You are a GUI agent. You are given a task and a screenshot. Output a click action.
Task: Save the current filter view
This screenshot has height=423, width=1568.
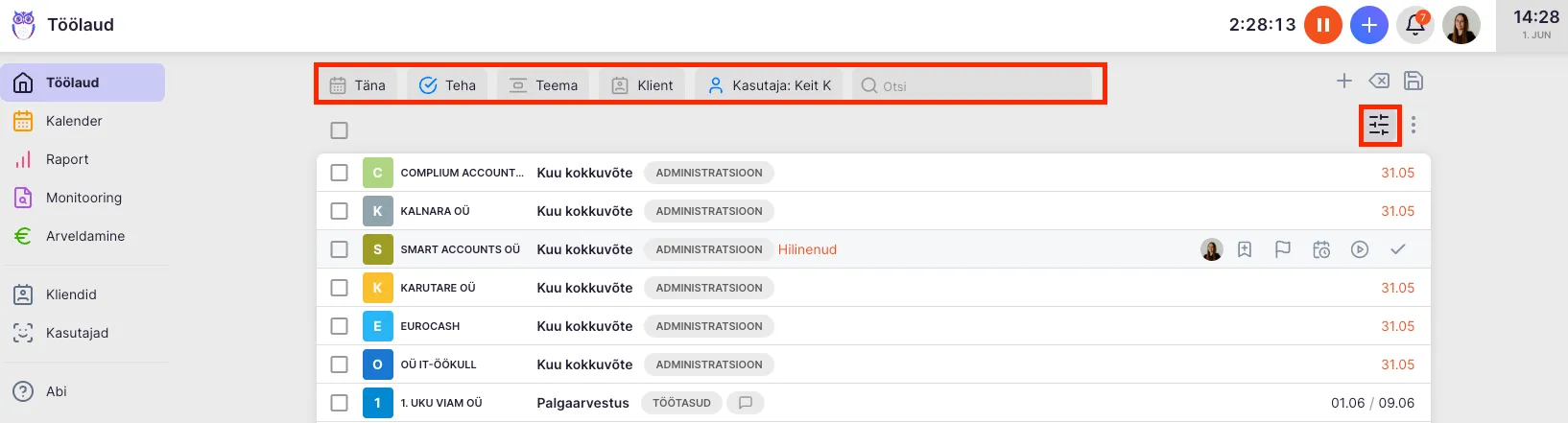(x=1414, y=82)
